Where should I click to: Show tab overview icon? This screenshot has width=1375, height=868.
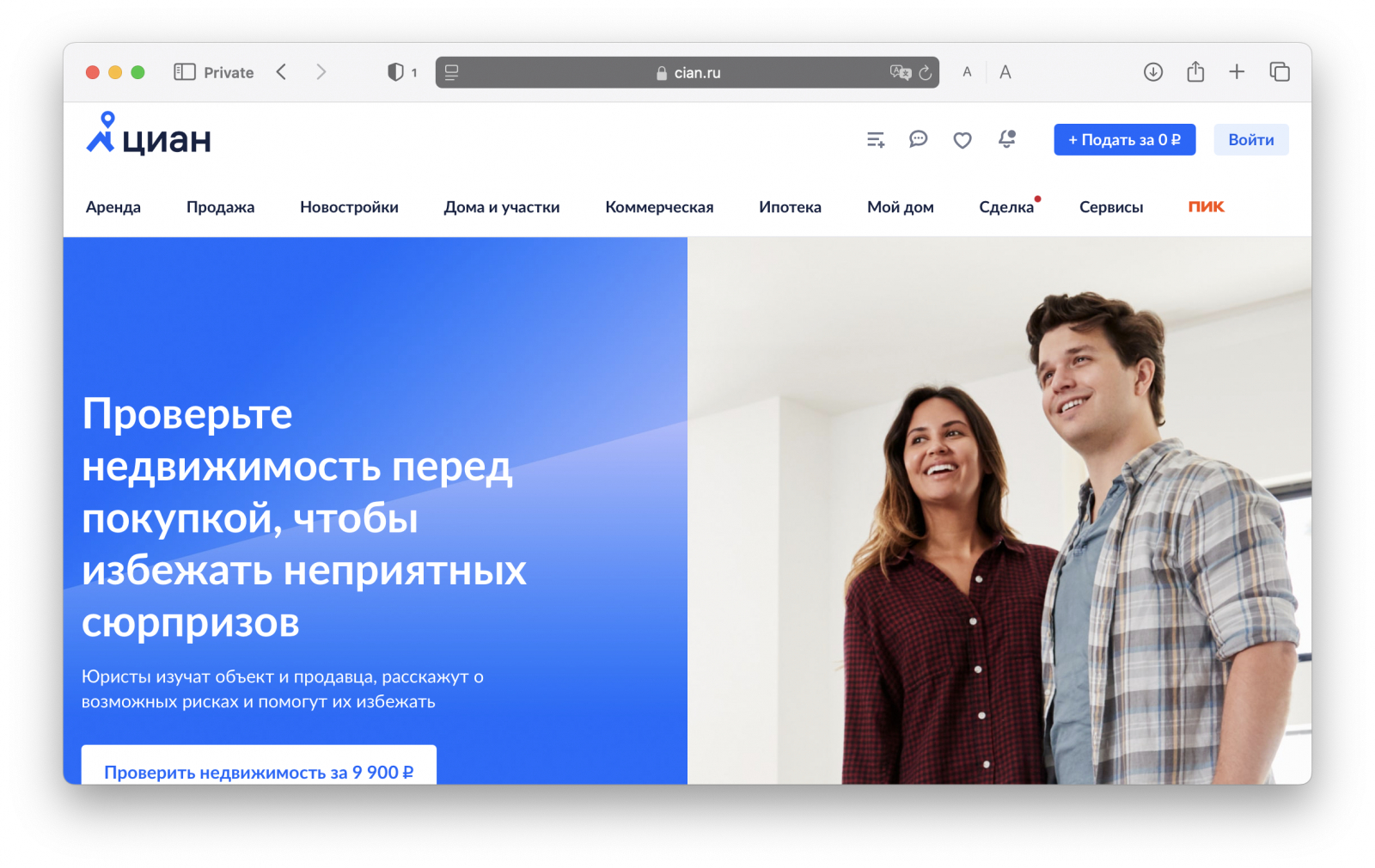click(x=1280, y=72)
